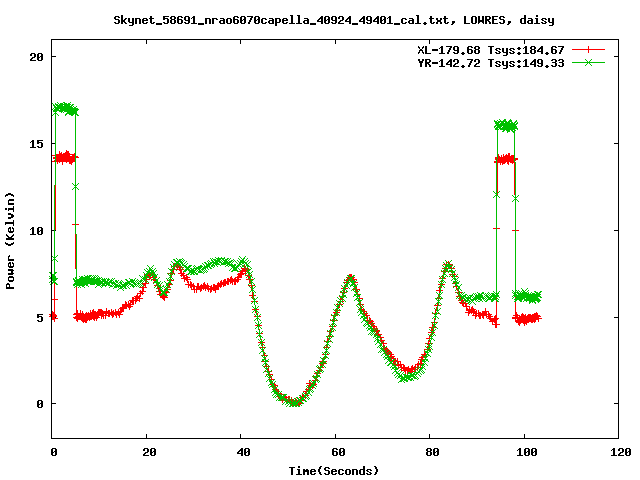Click the y-axis tick label 5
Viewport: 640px width, 480px height.
point(40,318)
